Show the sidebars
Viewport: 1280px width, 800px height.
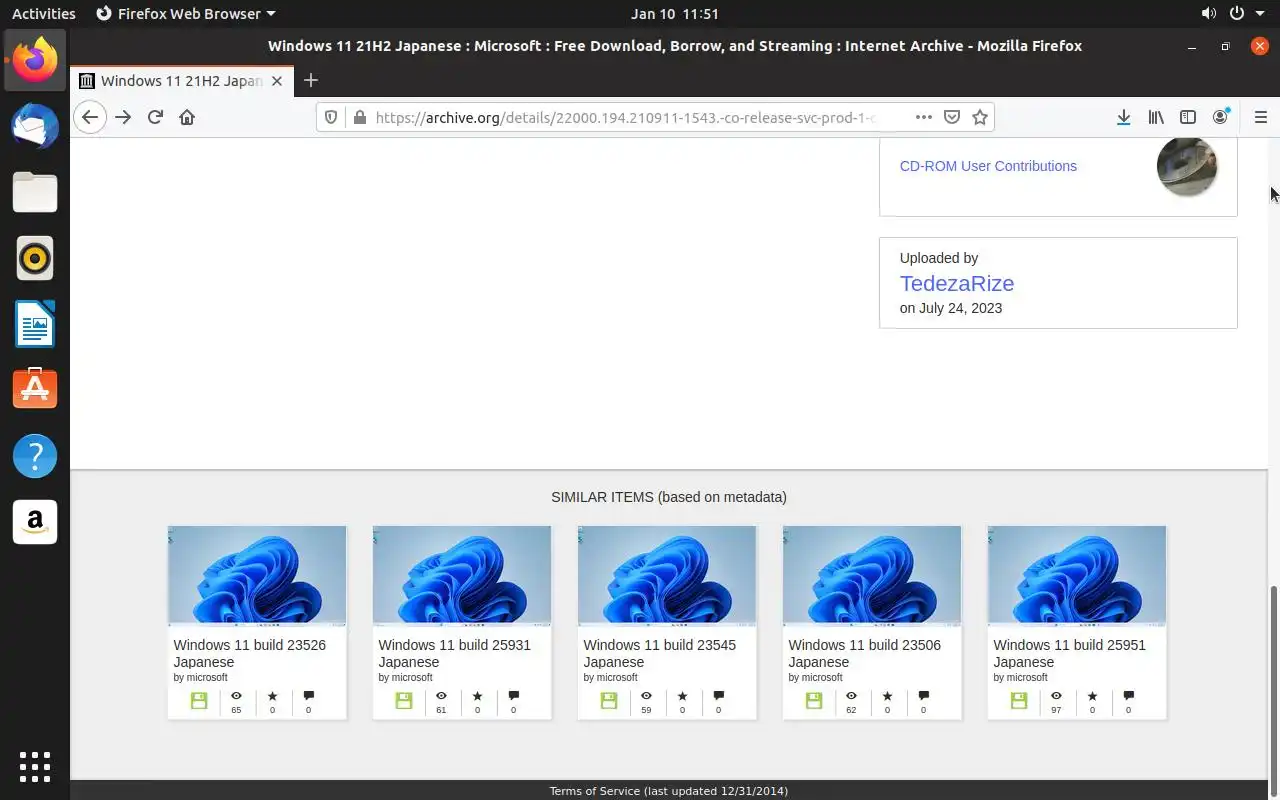point(1188,117)
